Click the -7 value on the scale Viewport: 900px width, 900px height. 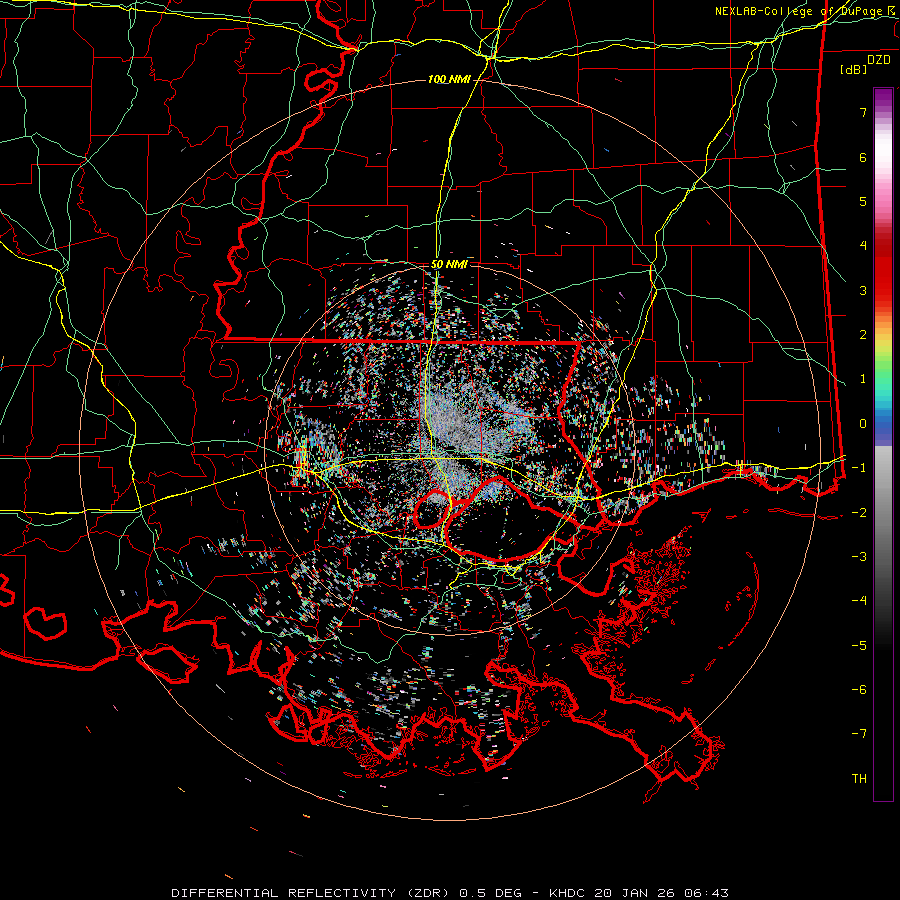(859, 734)
